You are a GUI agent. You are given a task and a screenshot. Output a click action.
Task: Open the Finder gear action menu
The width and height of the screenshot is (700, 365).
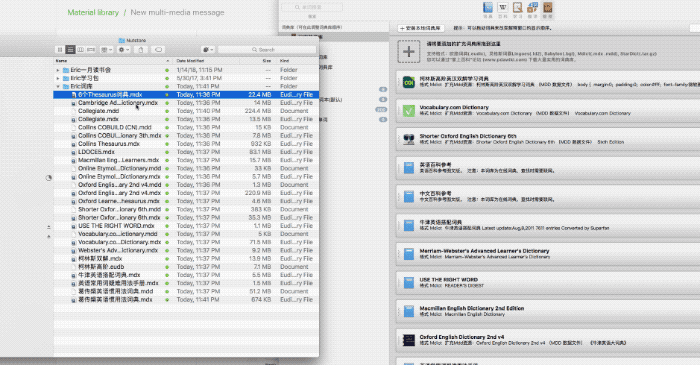(124, 50)
